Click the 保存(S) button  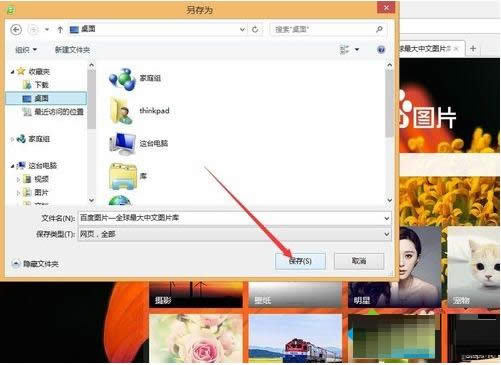(300, 261)
